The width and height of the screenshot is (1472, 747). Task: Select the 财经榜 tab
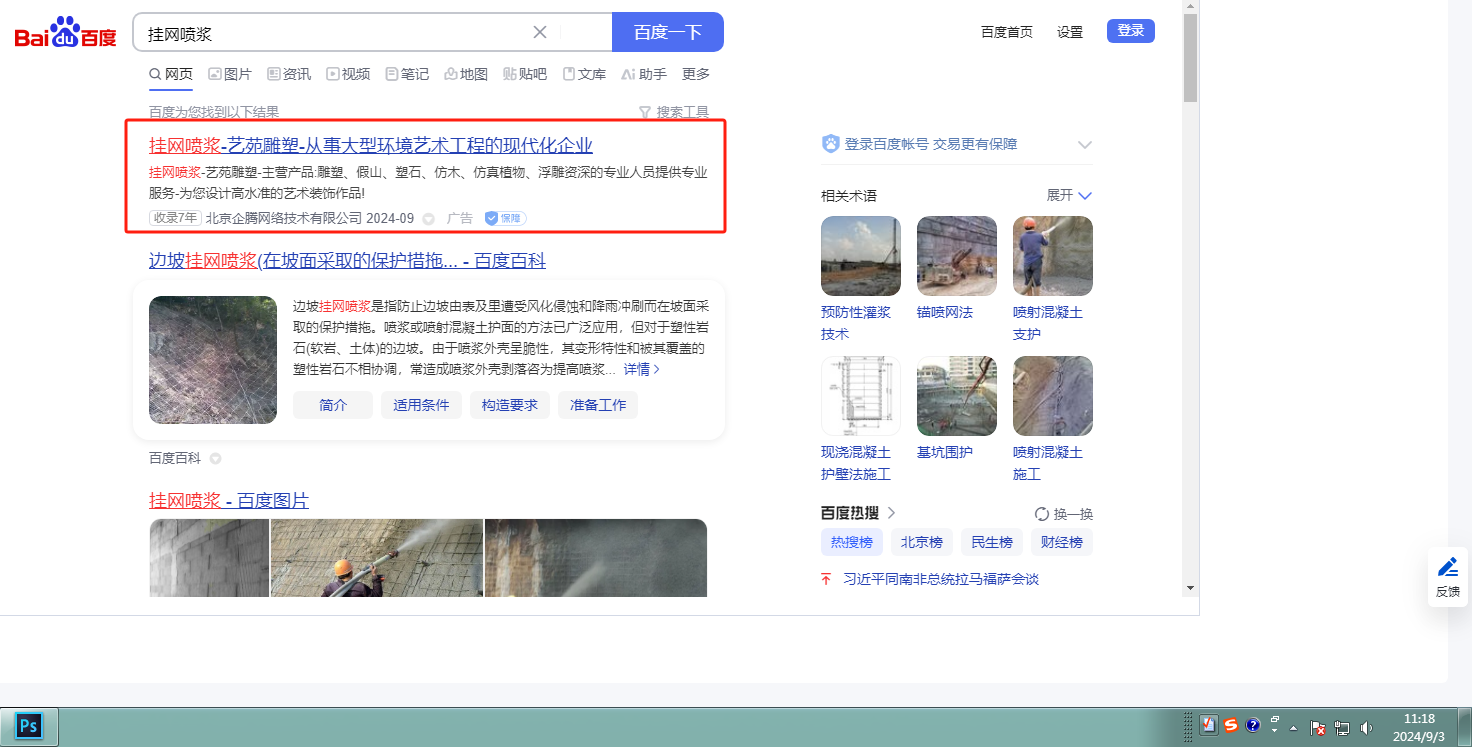[x=1062, y=542]
